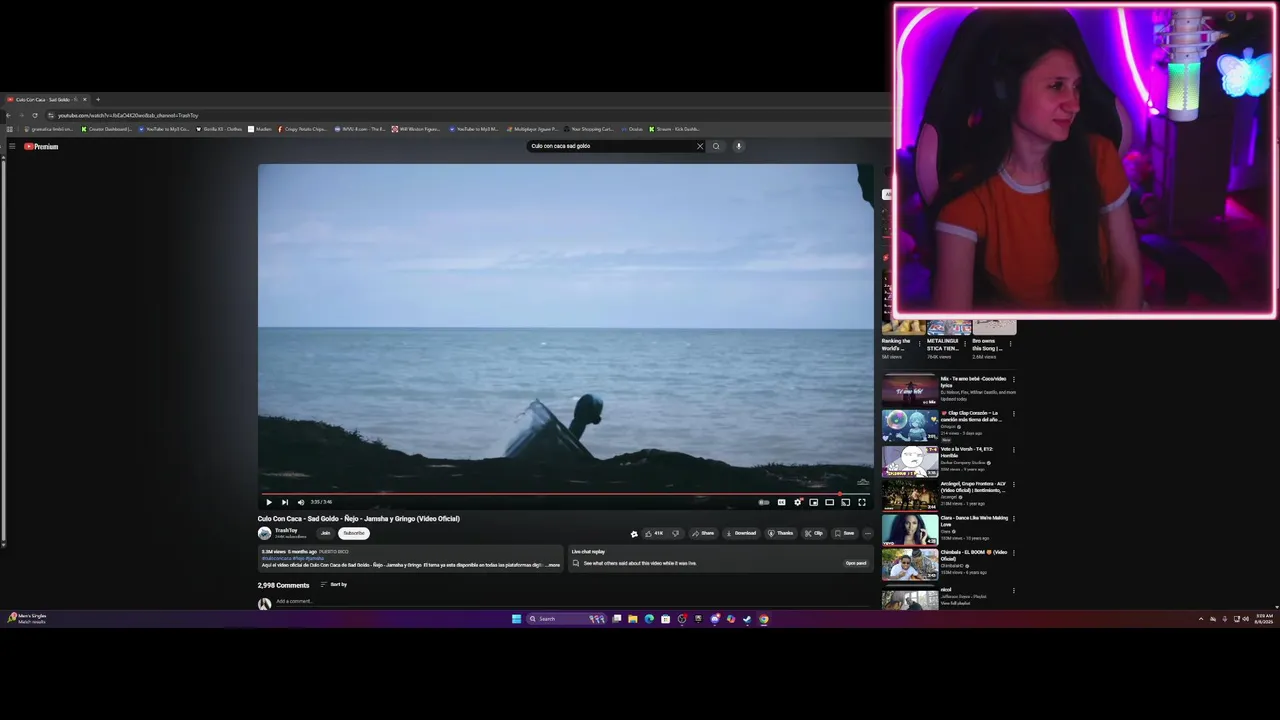The image size is (1280, 720).
Task: Open the YouTube hamburger guide menu
Action: pyautogui.click(x=12, y=146)
